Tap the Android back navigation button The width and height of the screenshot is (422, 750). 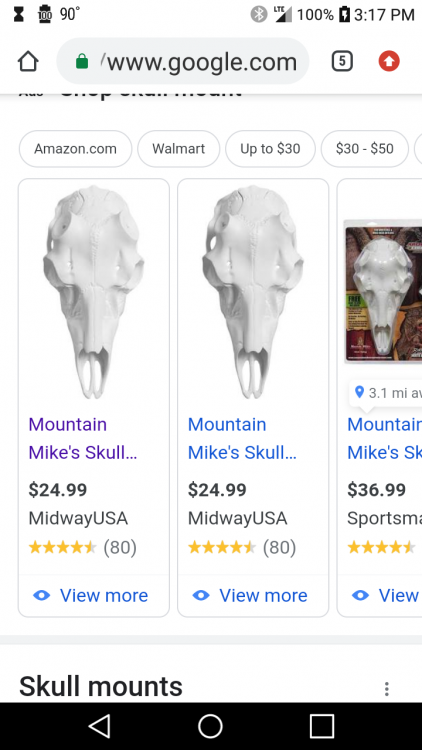pos(100,726)
